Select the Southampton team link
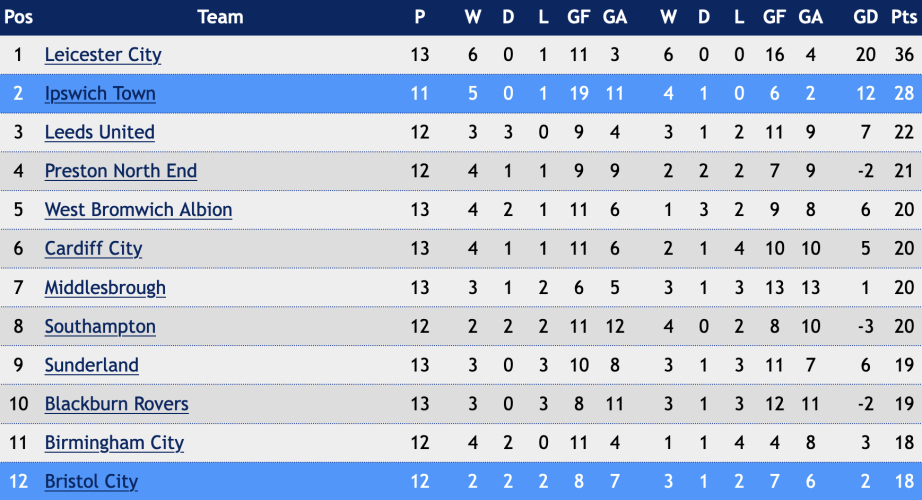The image size is (922, 500). 100,326
